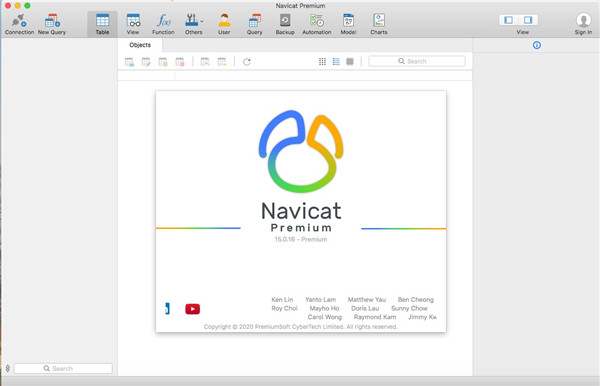The image size is (600, 386).
Task: Select the Function objects icon
Action: [163, 24]
